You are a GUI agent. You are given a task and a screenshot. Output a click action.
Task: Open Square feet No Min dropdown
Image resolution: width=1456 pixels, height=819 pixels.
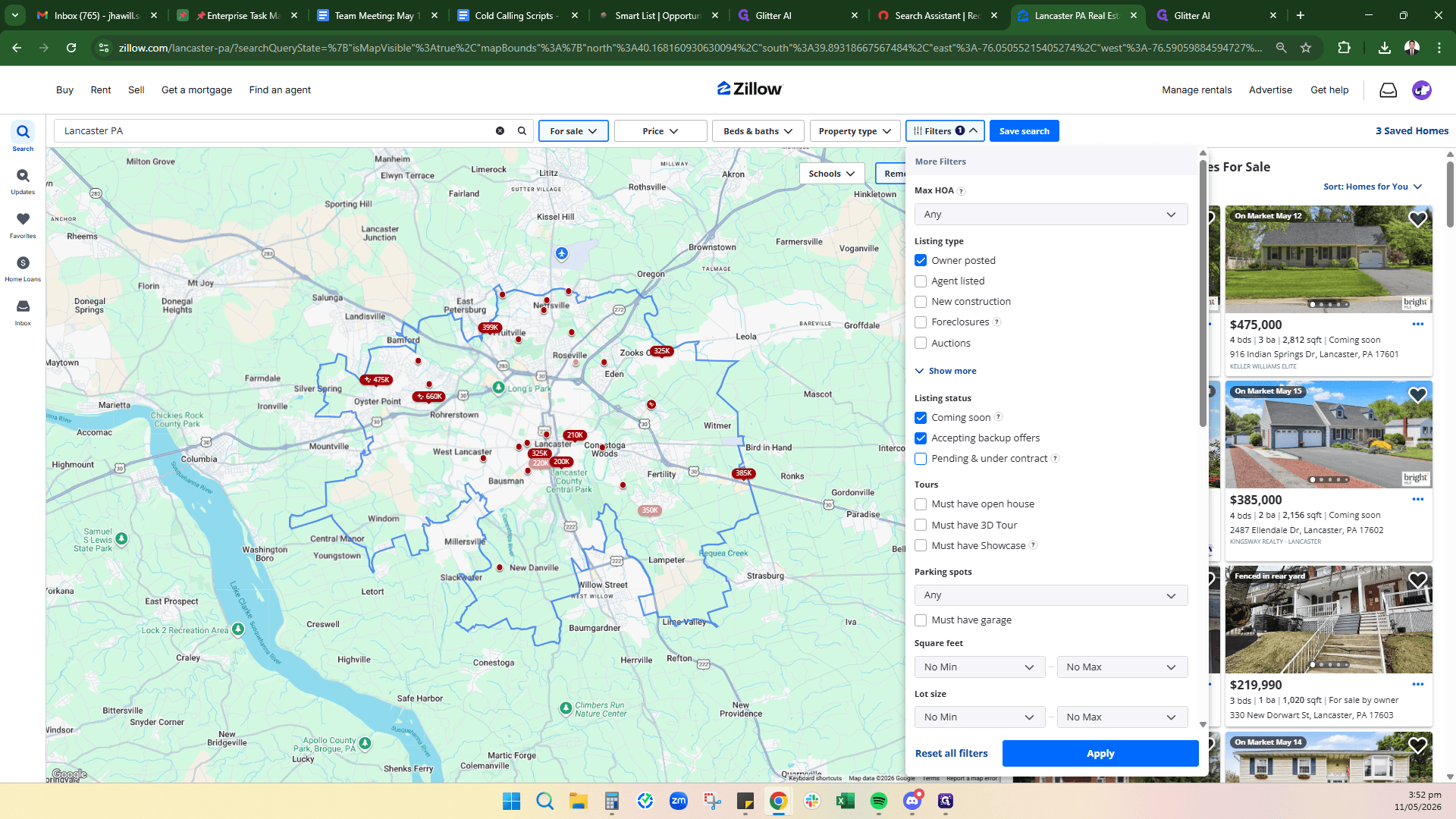click(x=979, y=667)
